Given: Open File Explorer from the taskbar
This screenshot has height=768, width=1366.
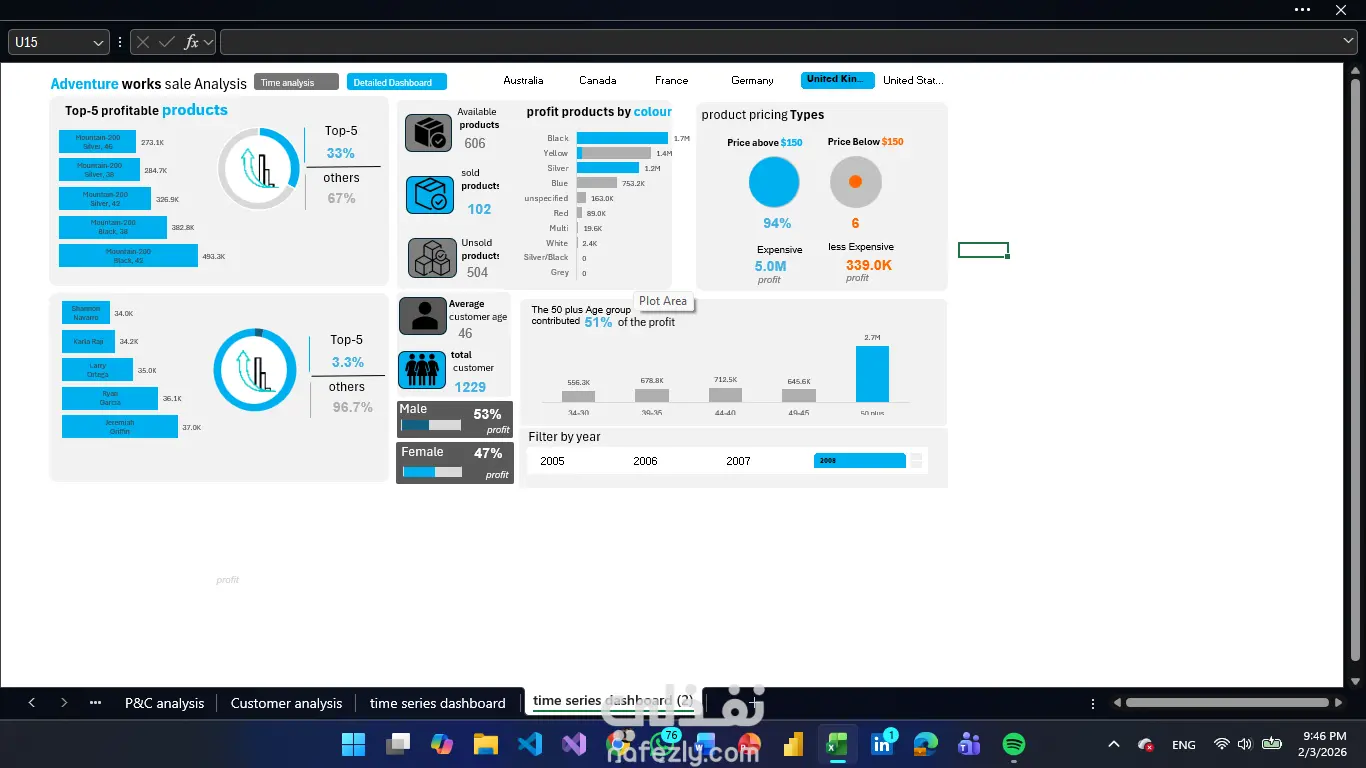Looking at the screenshot, I should 486,744.
